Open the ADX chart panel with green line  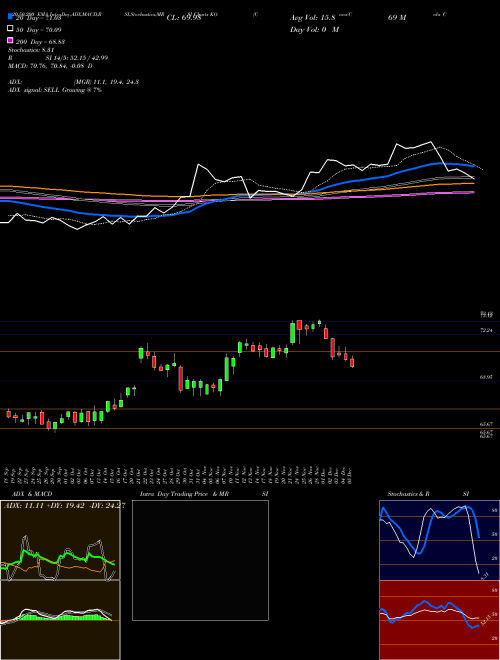(x=60, y=540)
